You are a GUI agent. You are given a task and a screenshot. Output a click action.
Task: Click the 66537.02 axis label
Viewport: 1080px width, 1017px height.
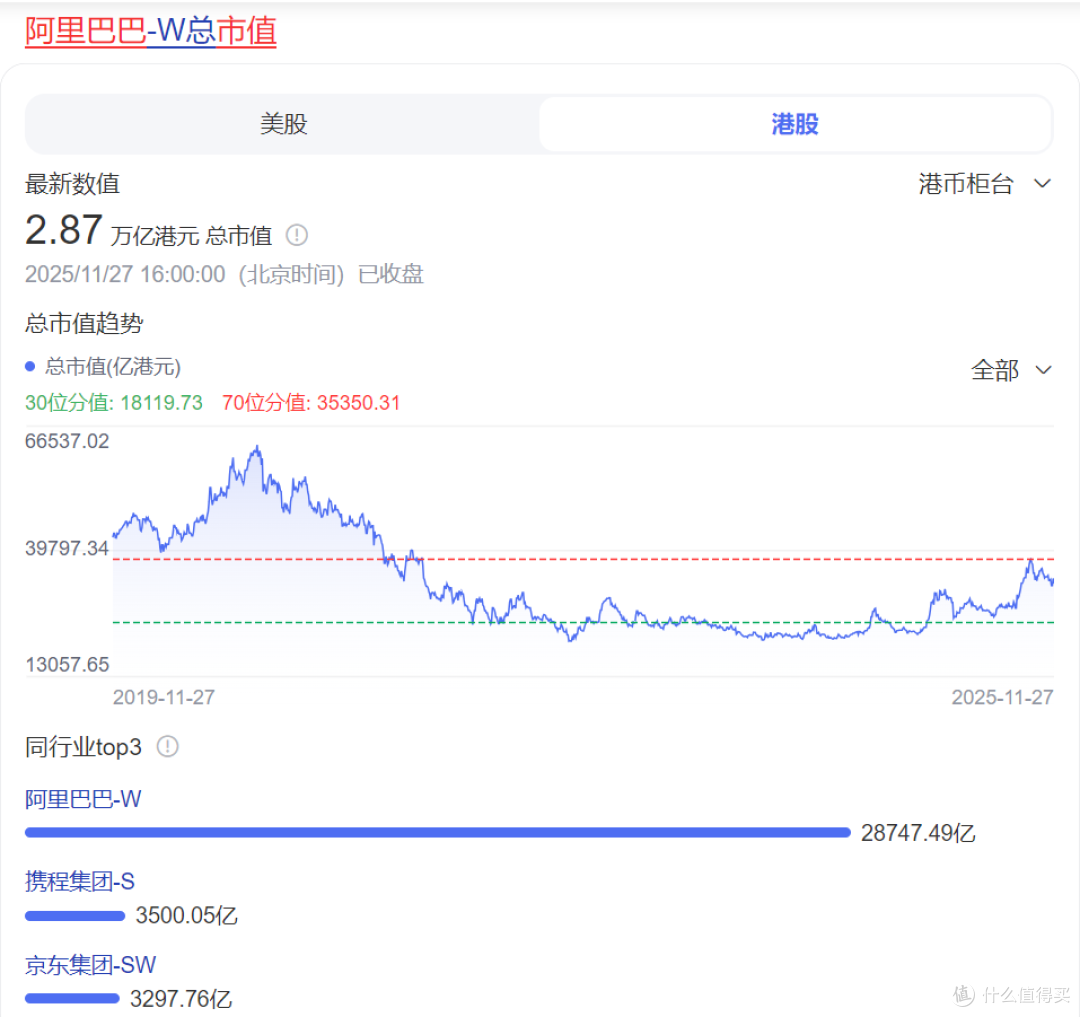(x=67, y=441)
